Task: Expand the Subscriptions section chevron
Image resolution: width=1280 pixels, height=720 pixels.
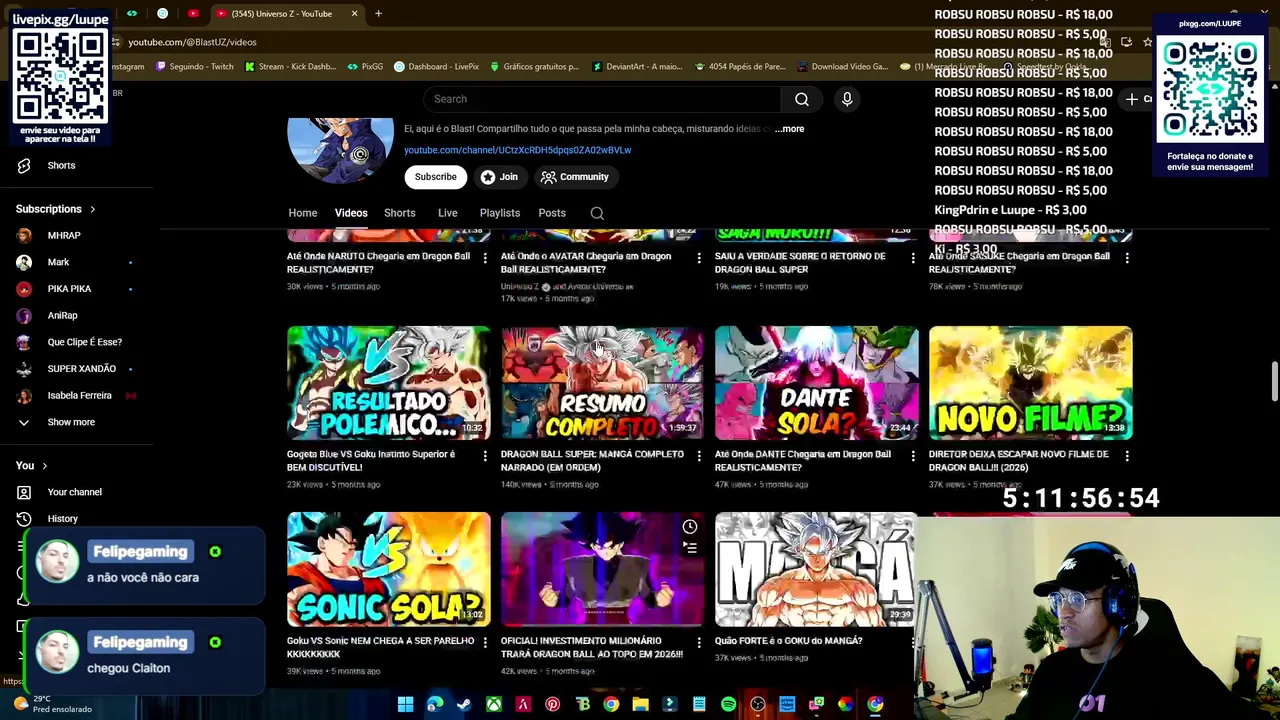Action: click(x=92, y=210)
